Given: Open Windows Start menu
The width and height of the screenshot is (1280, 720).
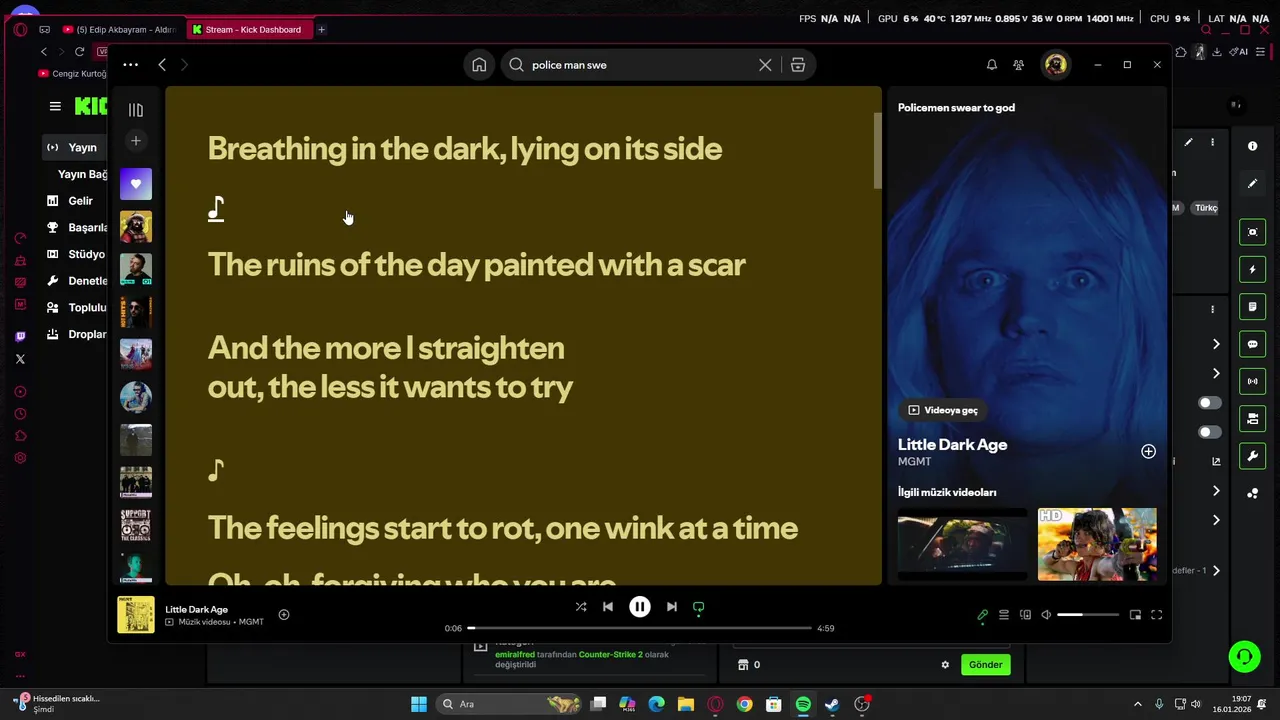Looking at the screenshot, I should coord(419,704).
